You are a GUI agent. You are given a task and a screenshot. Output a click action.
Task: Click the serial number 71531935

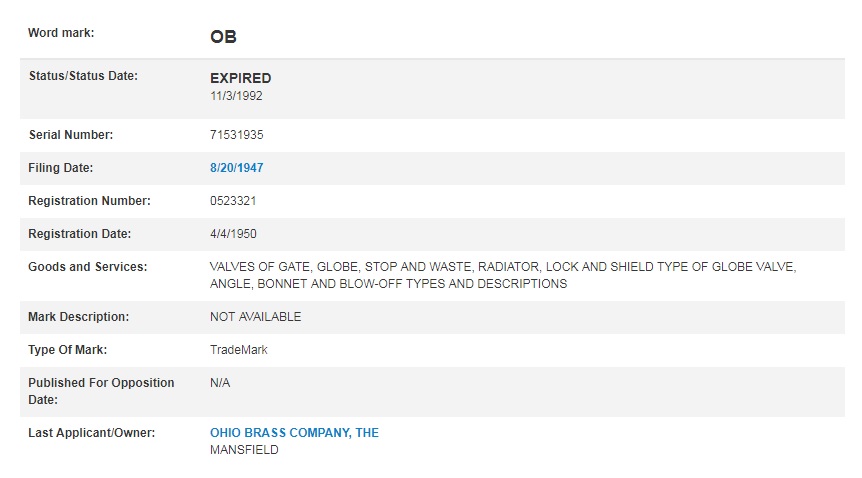236,135
